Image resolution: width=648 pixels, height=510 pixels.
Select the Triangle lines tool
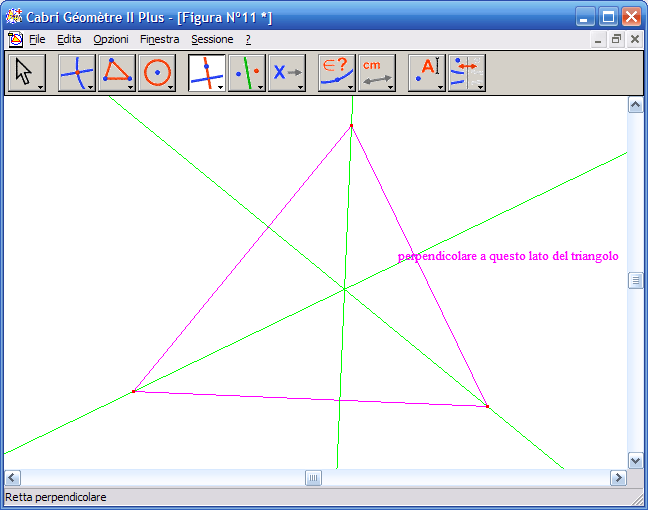pos(117,73)
